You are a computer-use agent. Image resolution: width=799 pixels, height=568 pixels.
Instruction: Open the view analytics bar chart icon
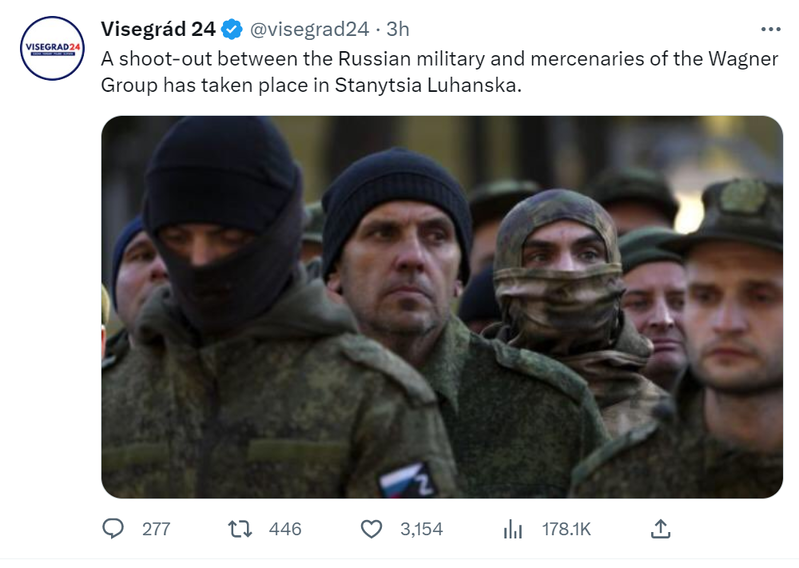pos(513,529)
